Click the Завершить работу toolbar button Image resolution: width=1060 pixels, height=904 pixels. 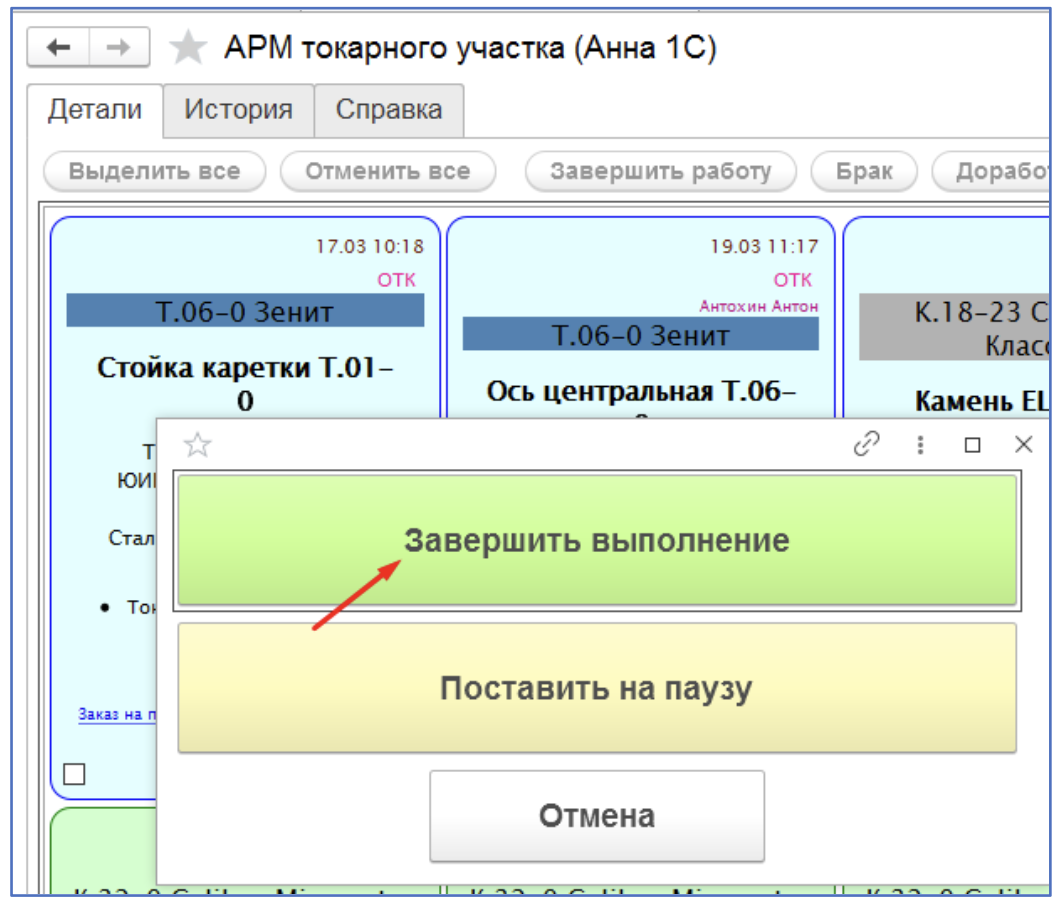[x=660, y=171]
